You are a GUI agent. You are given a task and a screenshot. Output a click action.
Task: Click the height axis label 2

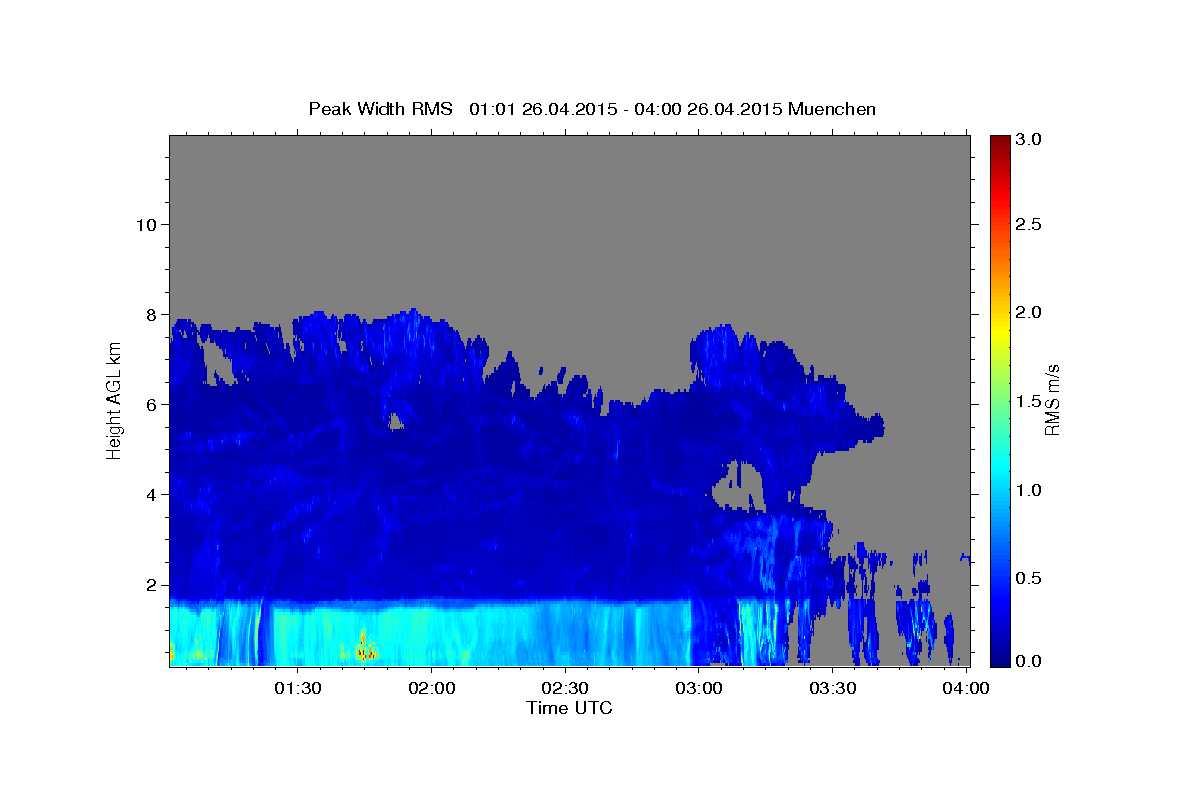tap(151, 585)
